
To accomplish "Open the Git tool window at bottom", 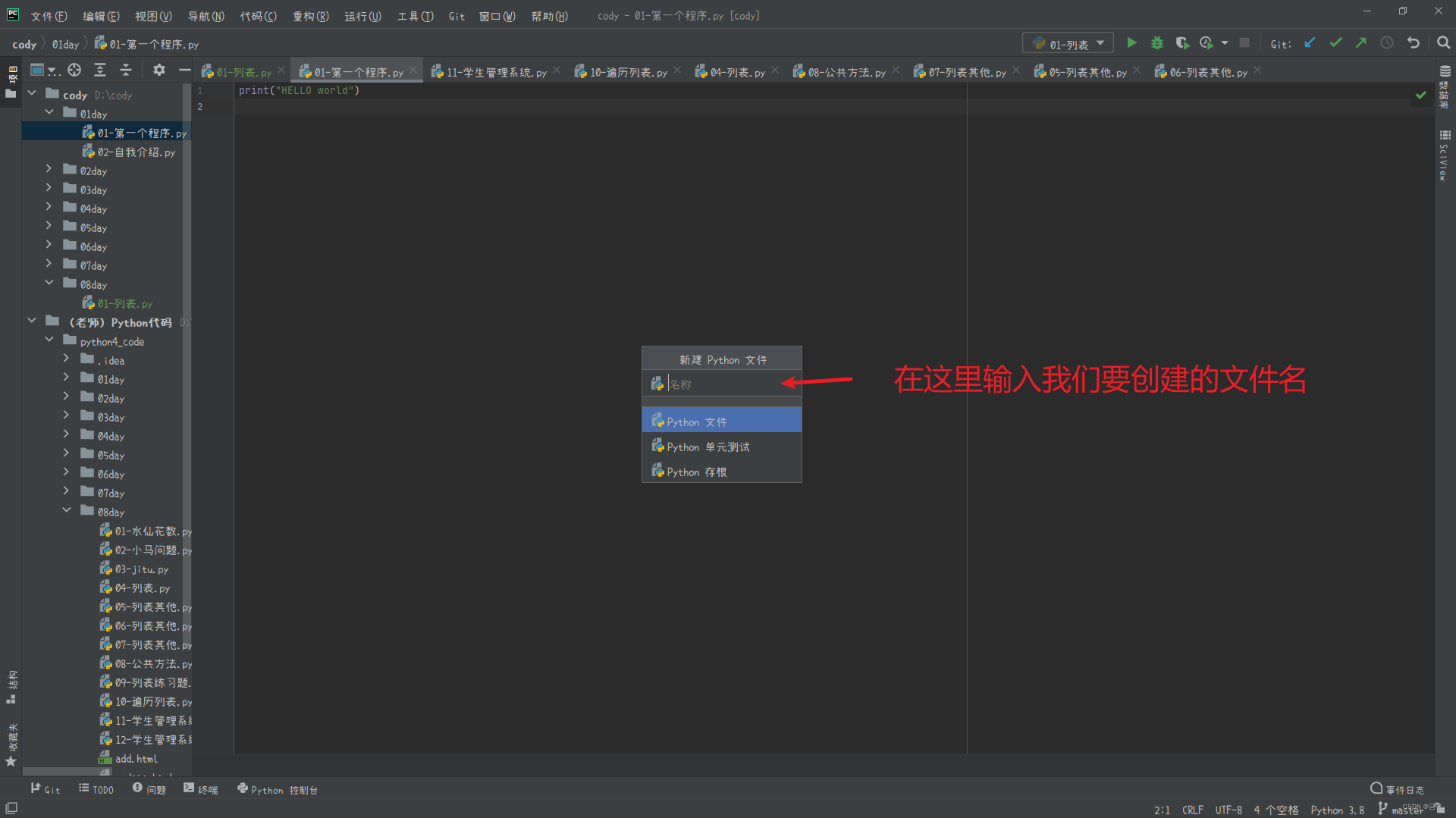I will 45,789.
